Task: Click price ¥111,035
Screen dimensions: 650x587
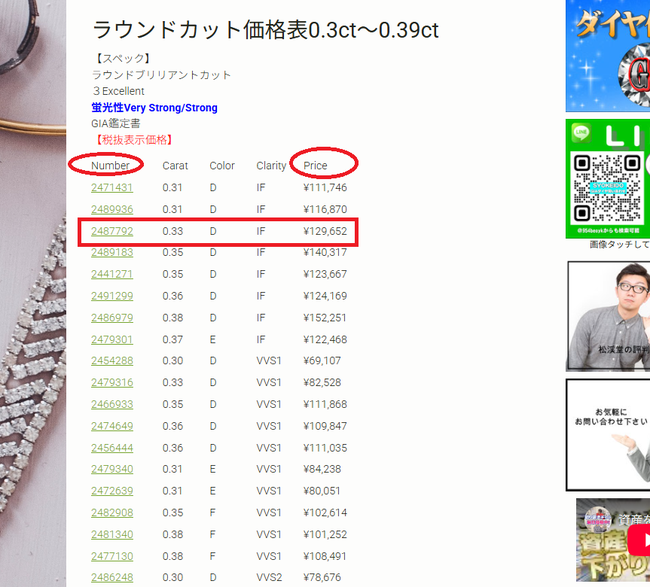Action: coord(325,448)
